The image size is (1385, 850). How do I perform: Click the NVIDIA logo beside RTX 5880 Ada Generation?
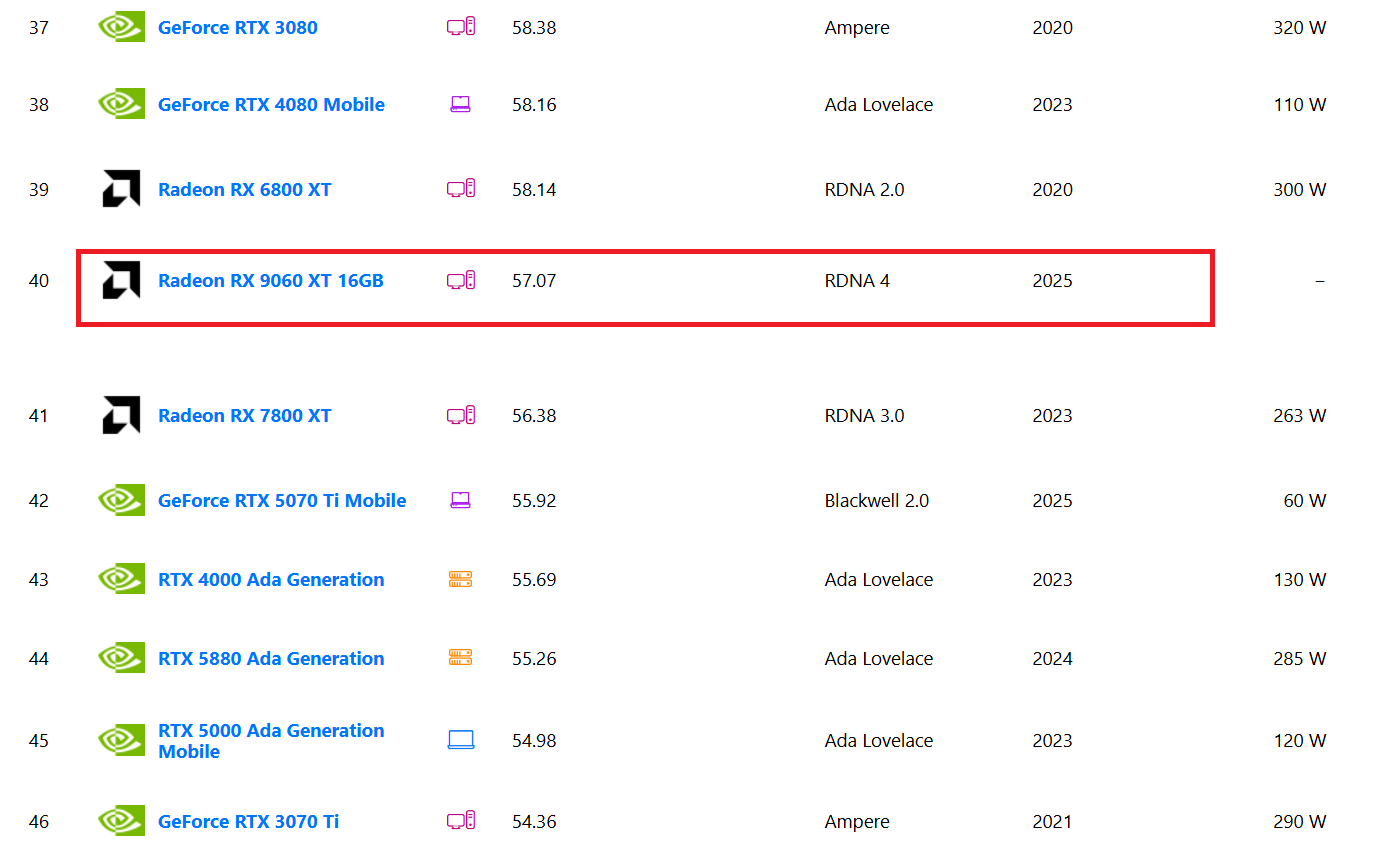[121, 658]
